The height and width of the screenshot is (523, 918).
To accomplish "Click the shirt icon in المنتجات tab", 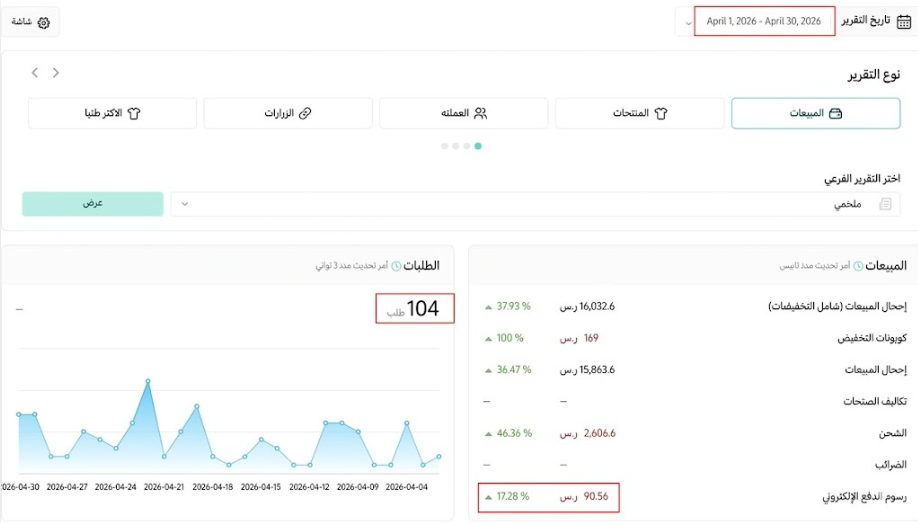I will (661, 114).
